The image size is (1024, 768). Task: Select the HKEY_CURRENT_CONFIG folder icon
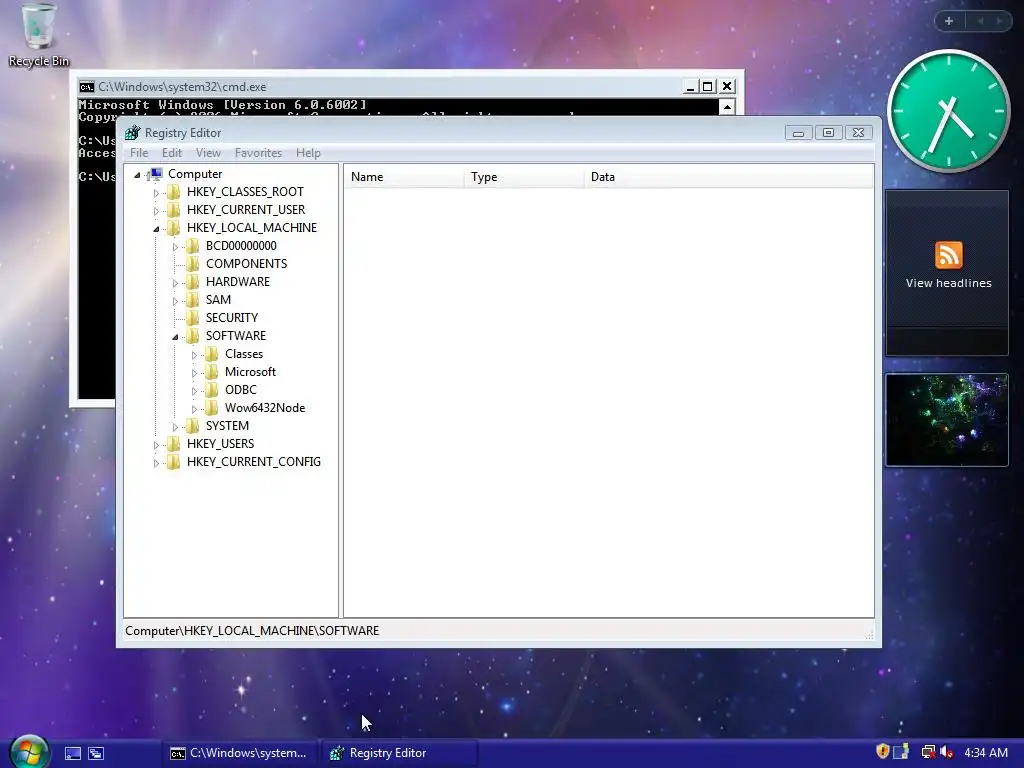(x=174, y=462)
